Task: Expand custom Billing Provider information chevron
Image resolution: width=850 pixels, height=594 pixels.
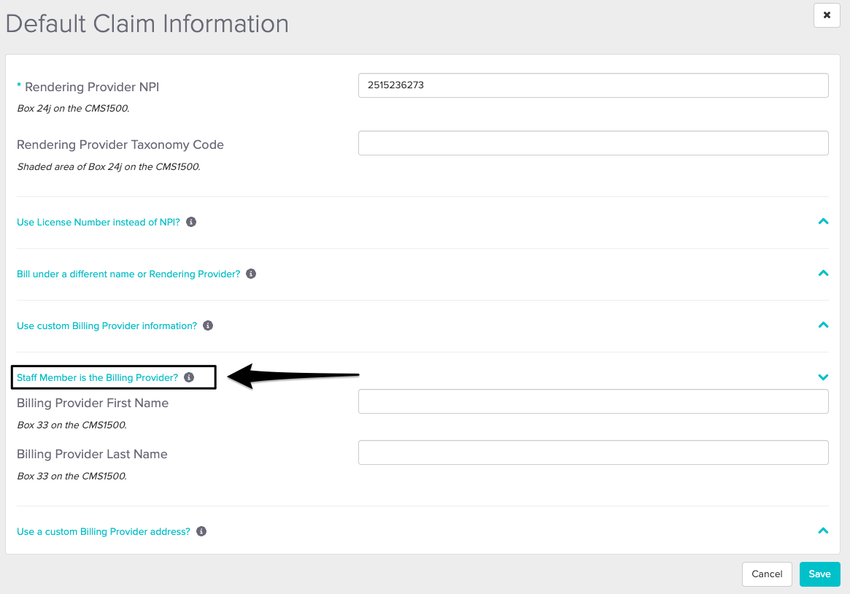Action: (x=823, y=325)
